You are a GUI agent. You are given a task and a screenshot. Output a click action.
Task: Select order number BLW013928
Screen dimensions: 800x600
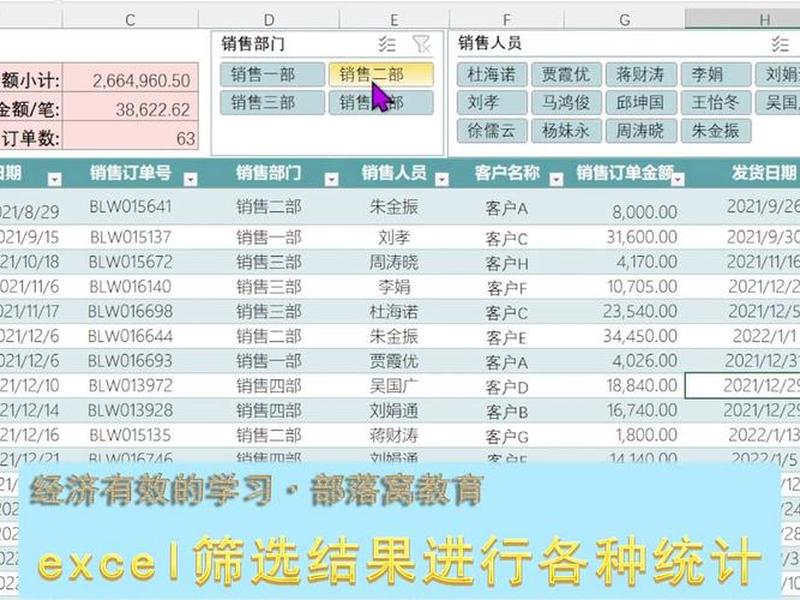pos(130,410)
